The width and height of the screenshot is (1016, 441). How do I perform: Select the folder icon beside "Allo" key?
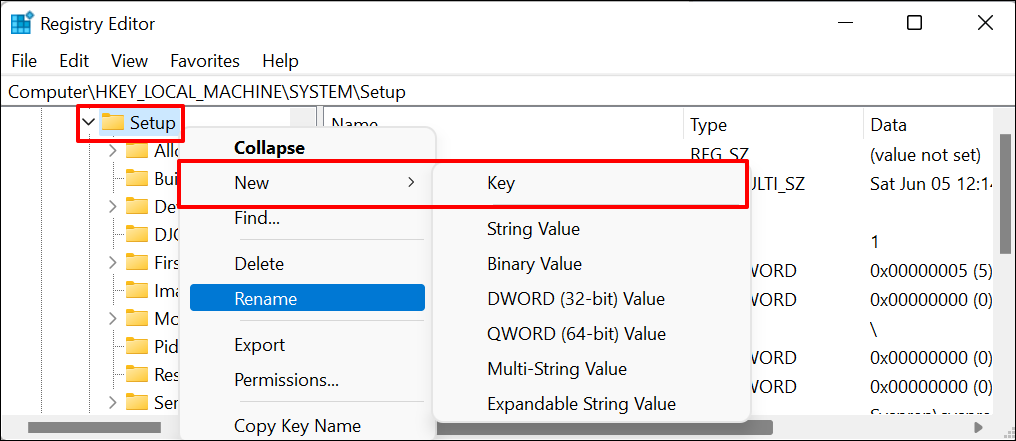(137, 151)
